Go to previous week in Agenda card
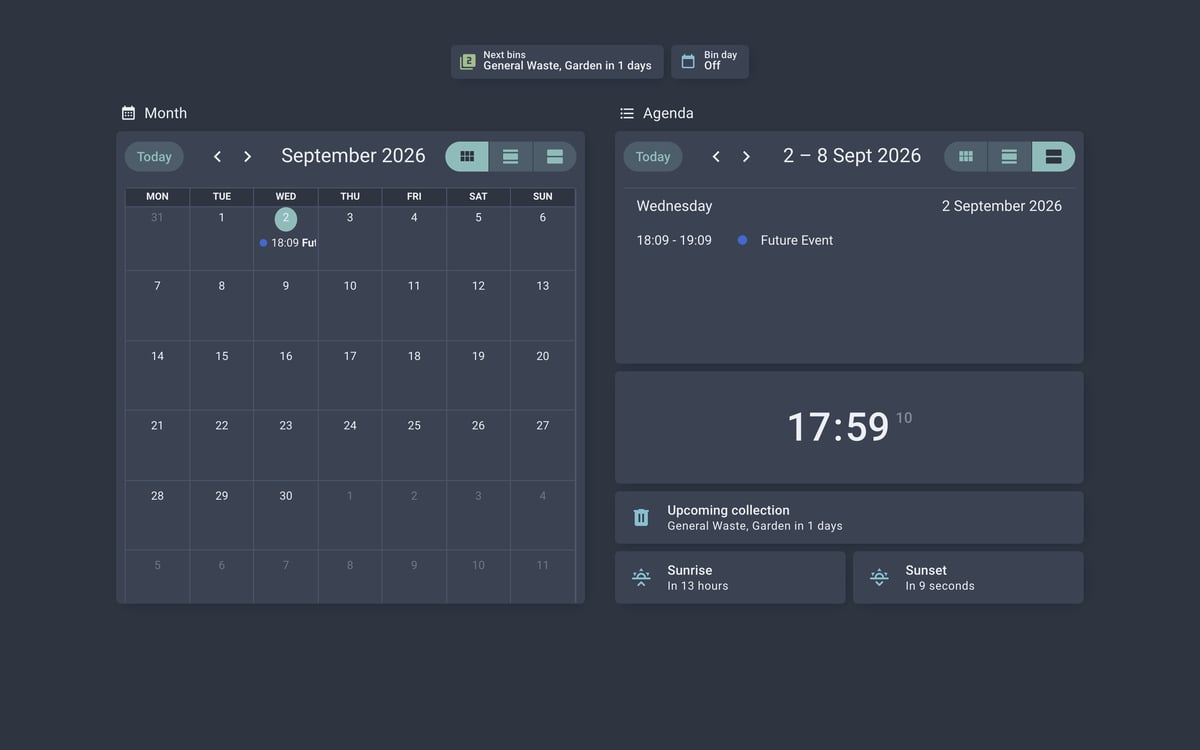1200x750 pixels. [716, 156]
